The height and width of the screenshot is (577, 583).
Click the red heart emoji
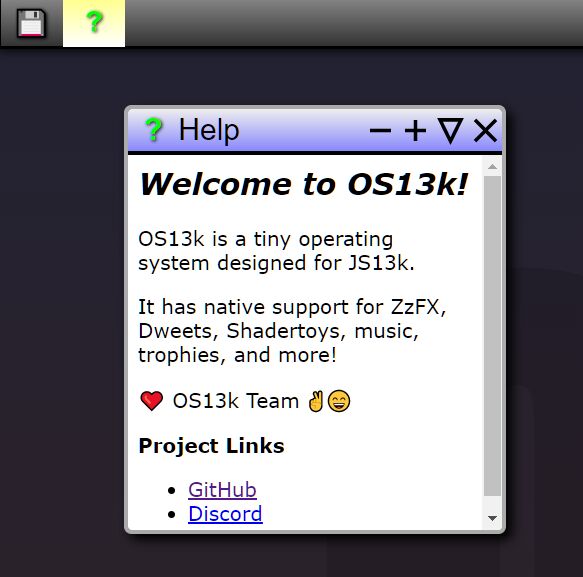(x=151, y=401)
